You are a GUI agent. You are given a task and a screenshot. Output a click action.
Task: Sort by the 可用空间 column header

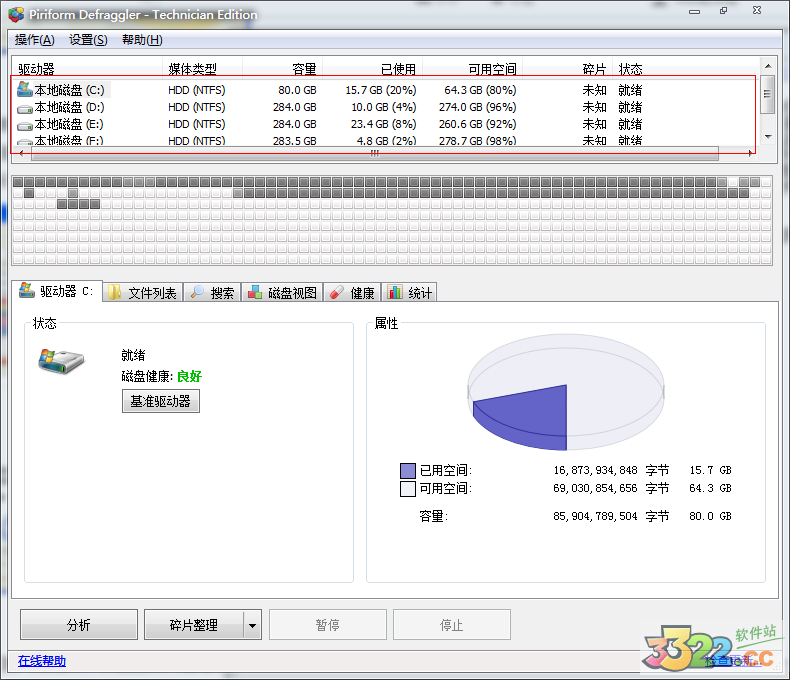(x=472, y=69)
